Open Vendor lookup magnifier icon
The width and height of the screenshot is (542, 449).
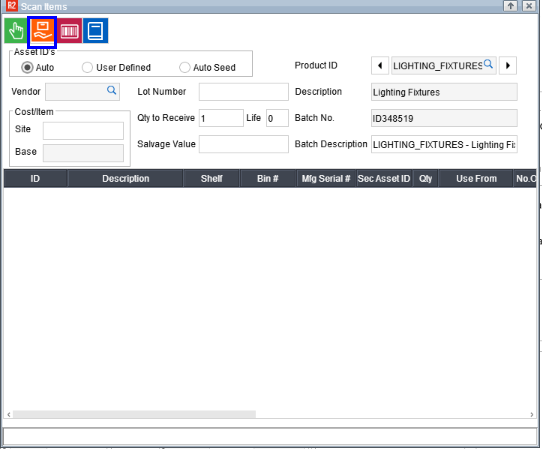[x=111, y=91]
